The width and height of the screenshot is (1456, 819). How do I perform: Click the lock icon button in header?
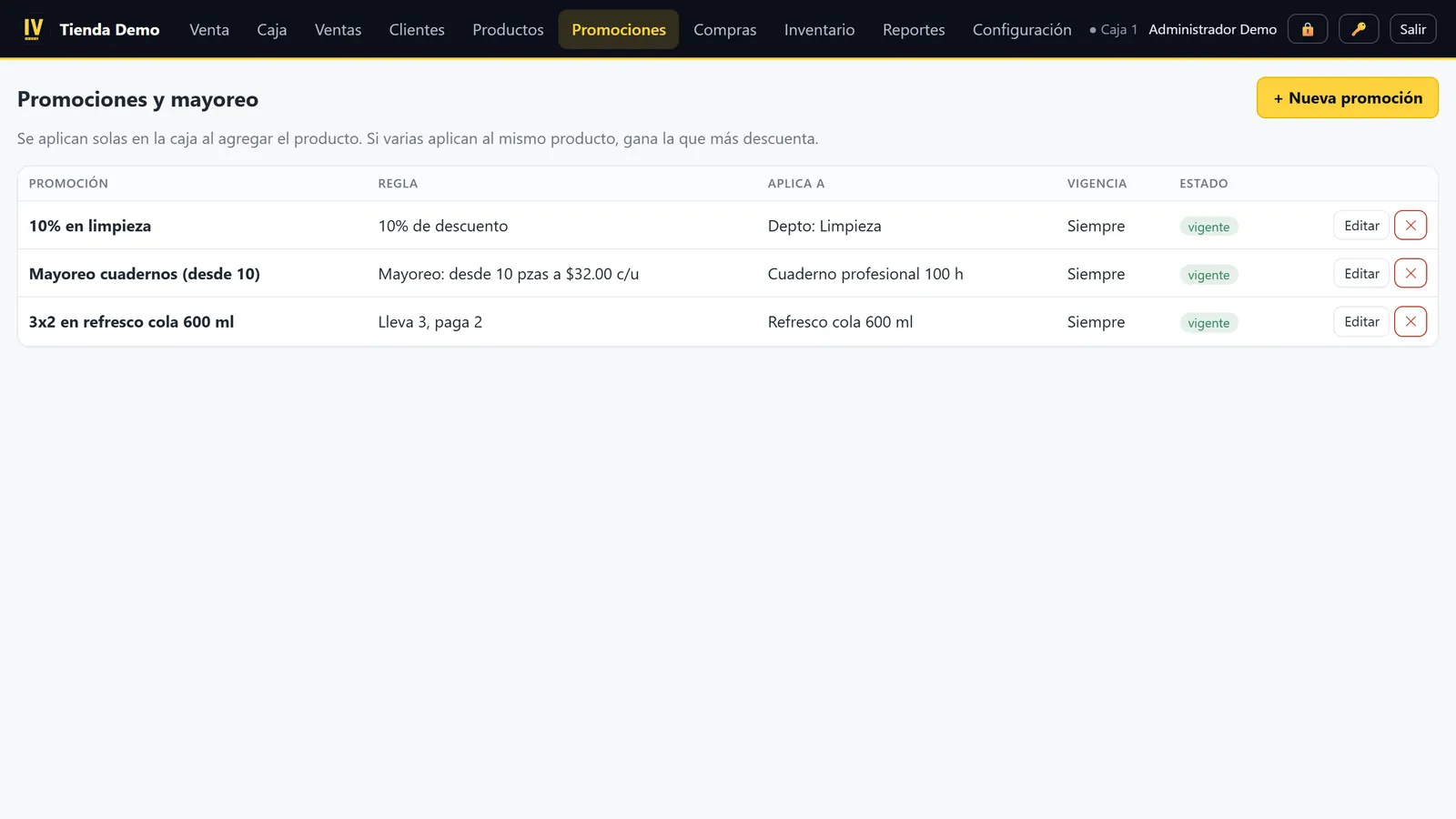pyautogui.click(x=1308, y=29)
